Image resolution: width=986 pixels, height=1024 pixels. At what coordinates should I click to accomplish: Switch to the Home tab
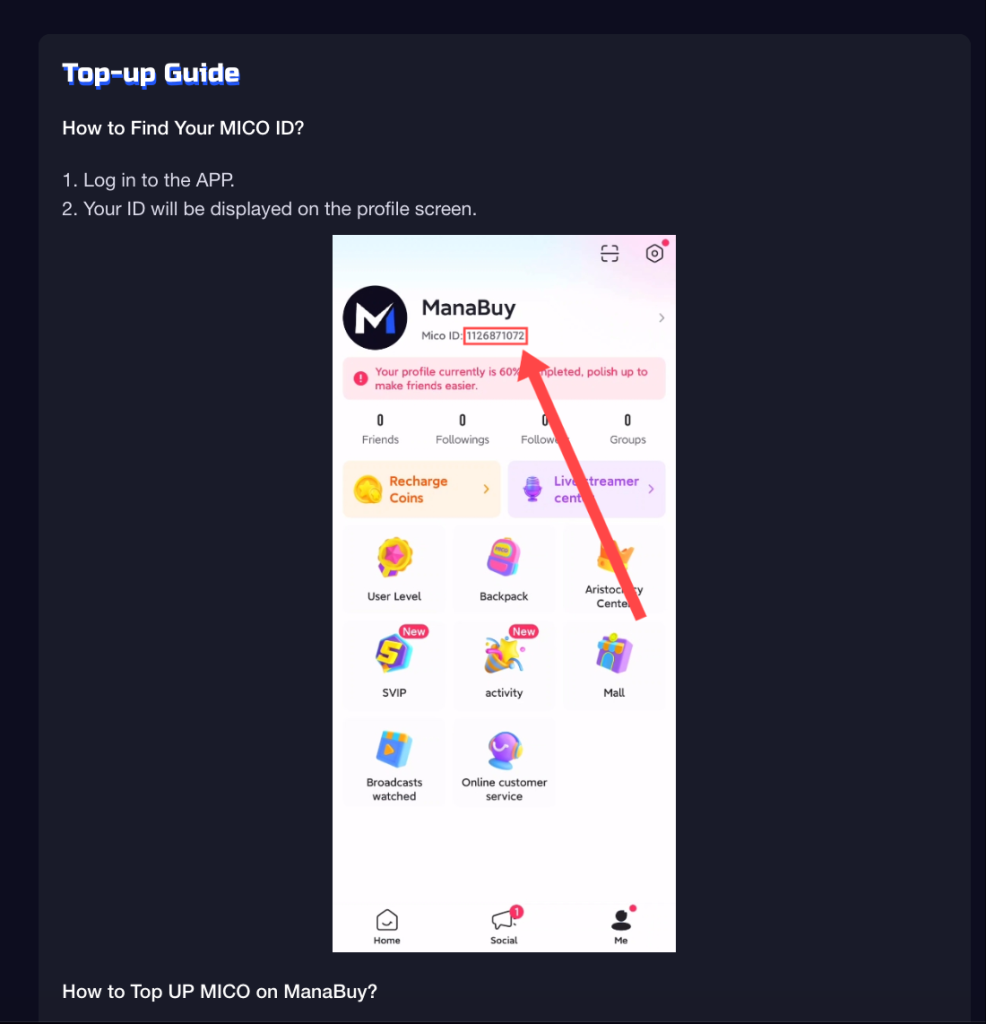coord(387,927)
